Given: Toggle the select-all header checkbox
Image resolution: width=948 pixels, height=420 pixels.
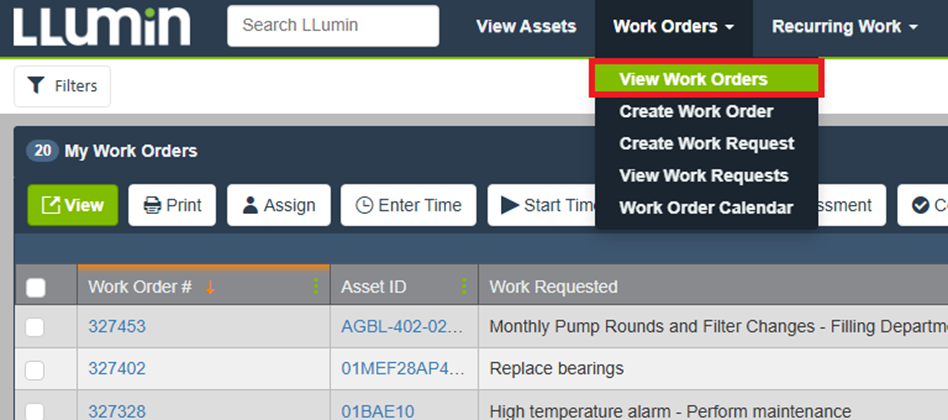Looking at the screenshot, I should (x=36, y=288).
